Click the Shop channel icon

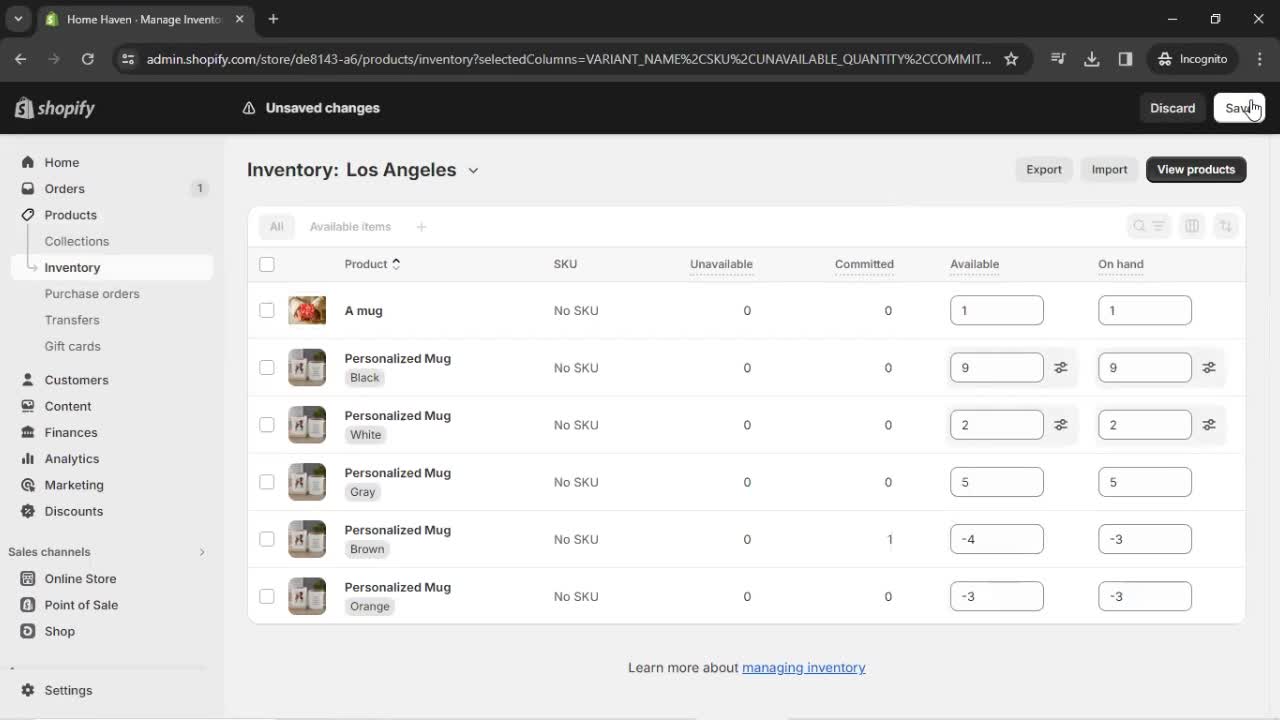coord(27,631)
